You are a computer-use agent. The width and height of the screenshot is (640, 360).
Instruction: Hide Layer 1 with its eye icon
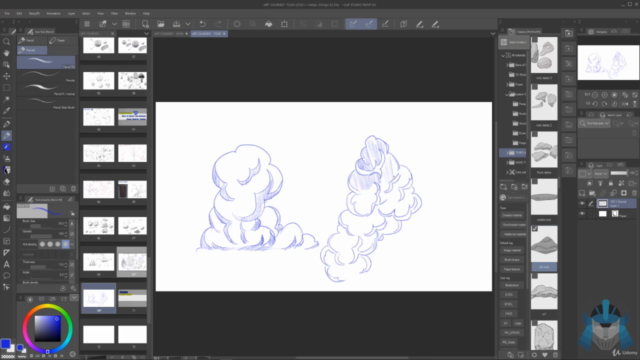pyautogui.click(x=582, y=203)
